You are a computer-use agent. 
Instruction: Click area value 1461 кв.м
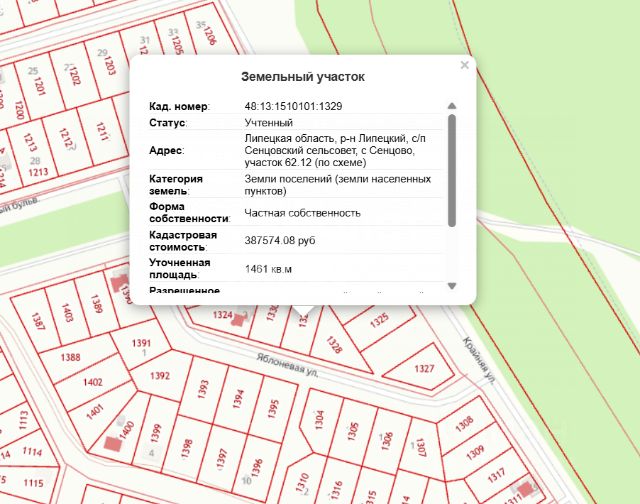click(268, 269)
